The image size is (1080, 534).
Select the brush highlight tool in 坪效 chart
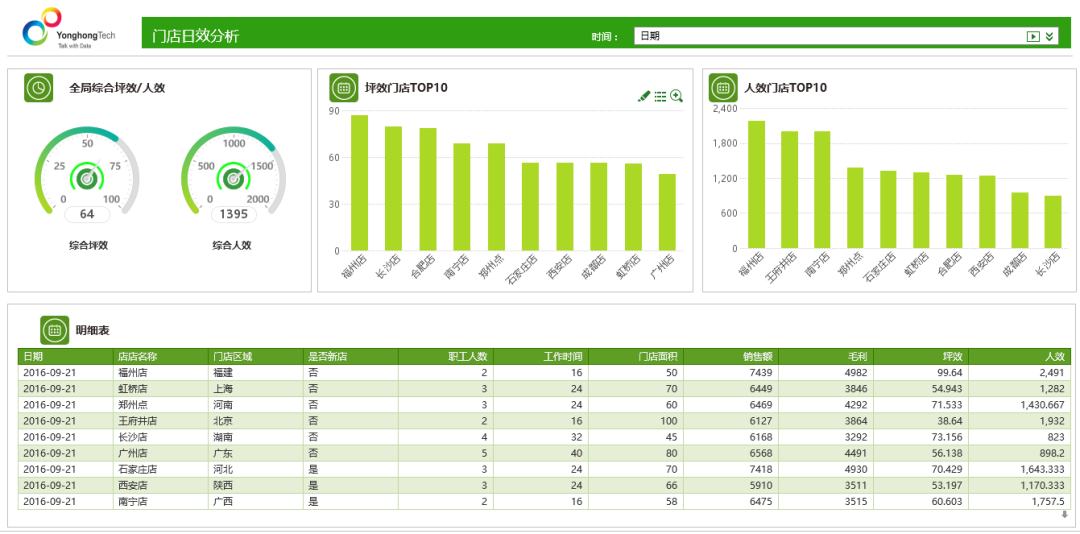pos(644,96)
